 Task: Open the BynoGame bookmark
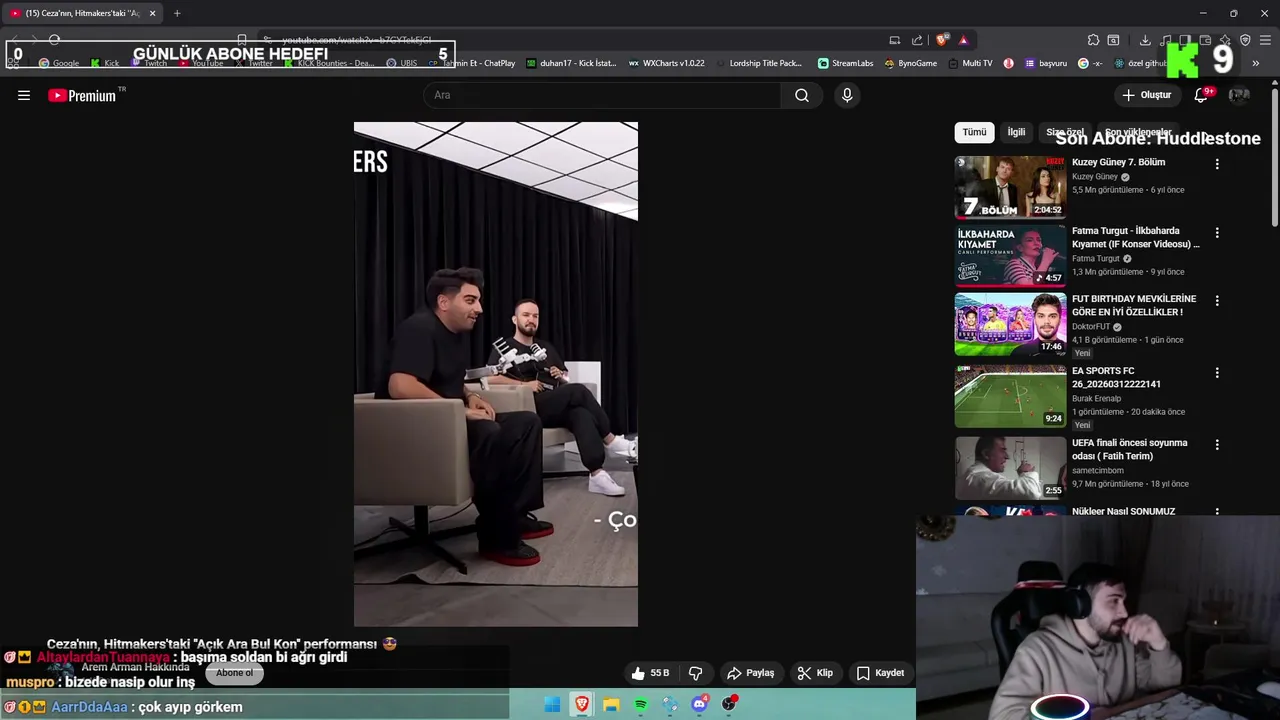coord(910,63)
